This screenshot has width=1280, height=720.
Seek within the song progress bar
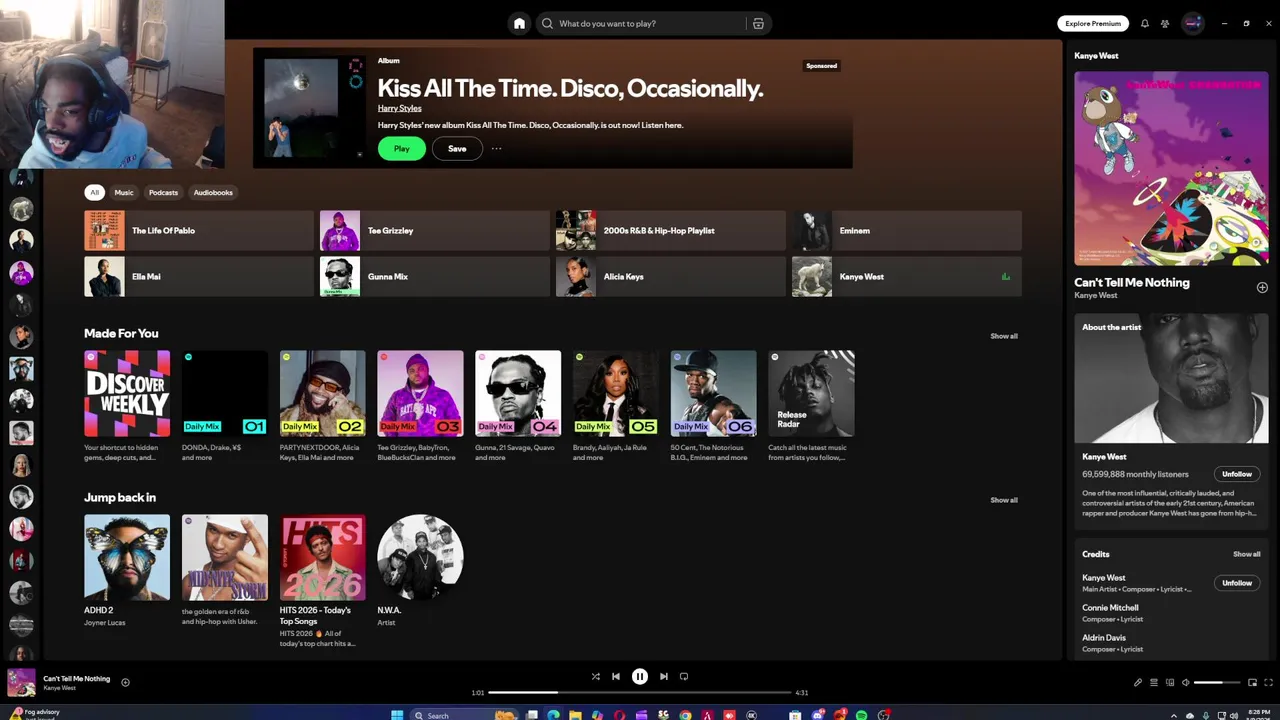click(x=640, y=692)
